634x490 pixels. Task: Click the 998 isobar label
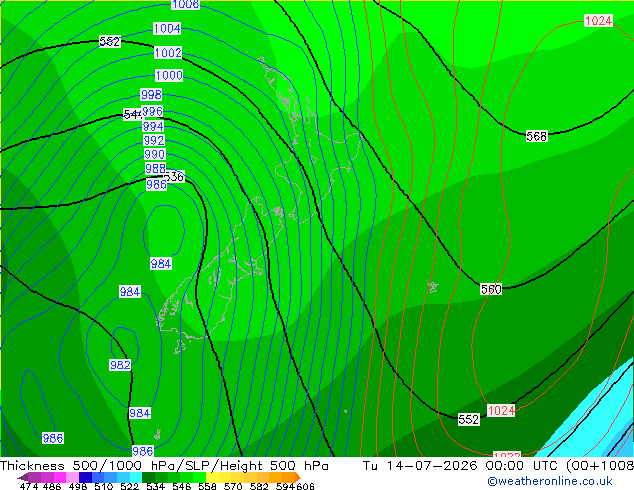tap(151, 94)
